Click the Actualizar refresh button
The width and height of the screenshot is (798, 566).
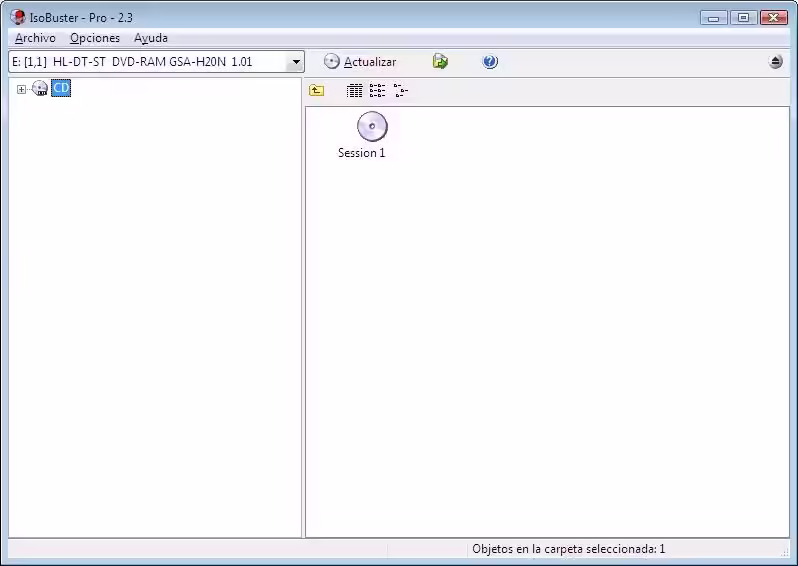click(360, 62)
